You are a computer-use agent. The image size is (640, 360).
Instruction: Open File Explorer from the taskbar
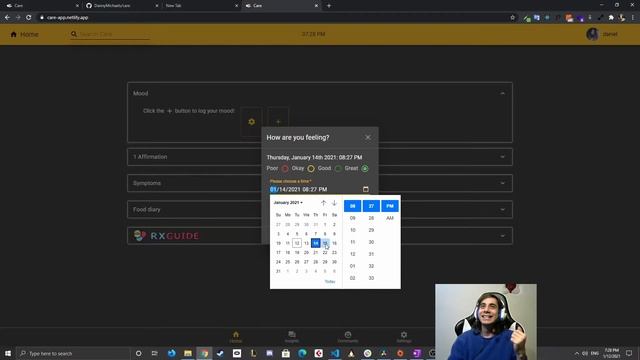click(188, 353)
